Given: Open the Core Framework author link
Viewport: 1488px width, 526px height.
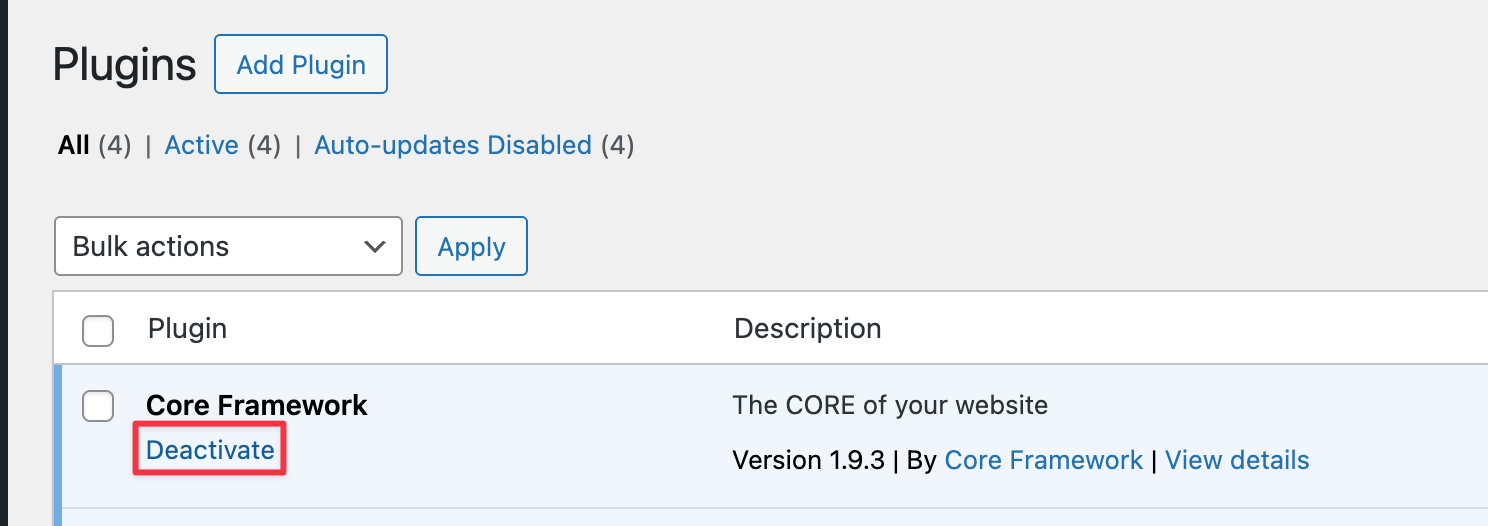Looking at the screenshot, I should click(1043, 460).
